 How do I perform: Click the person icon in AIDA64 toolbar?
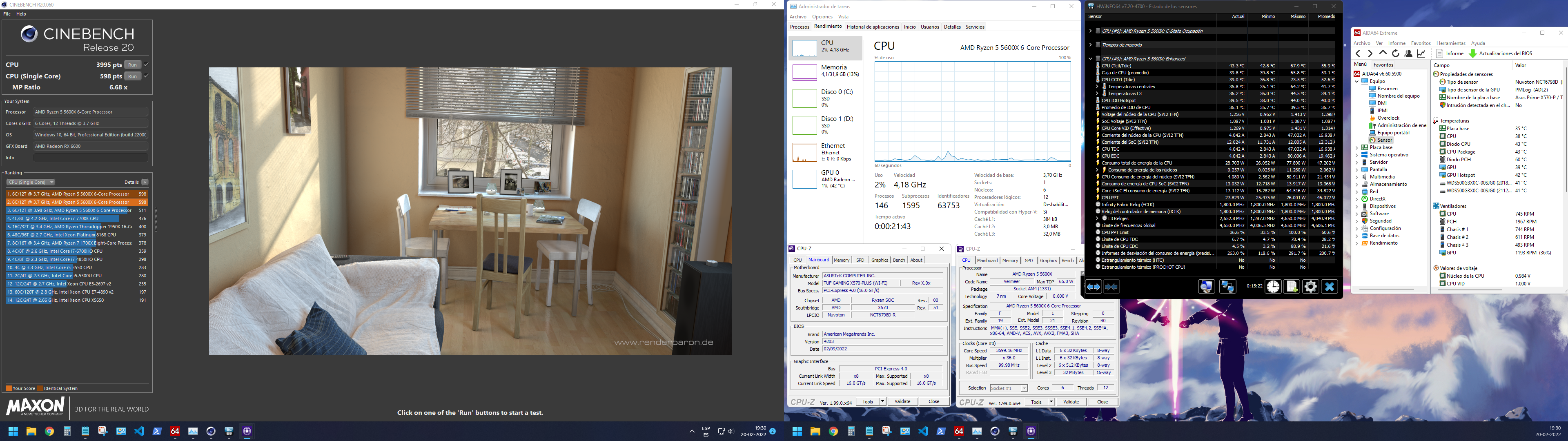point(1408,53)
